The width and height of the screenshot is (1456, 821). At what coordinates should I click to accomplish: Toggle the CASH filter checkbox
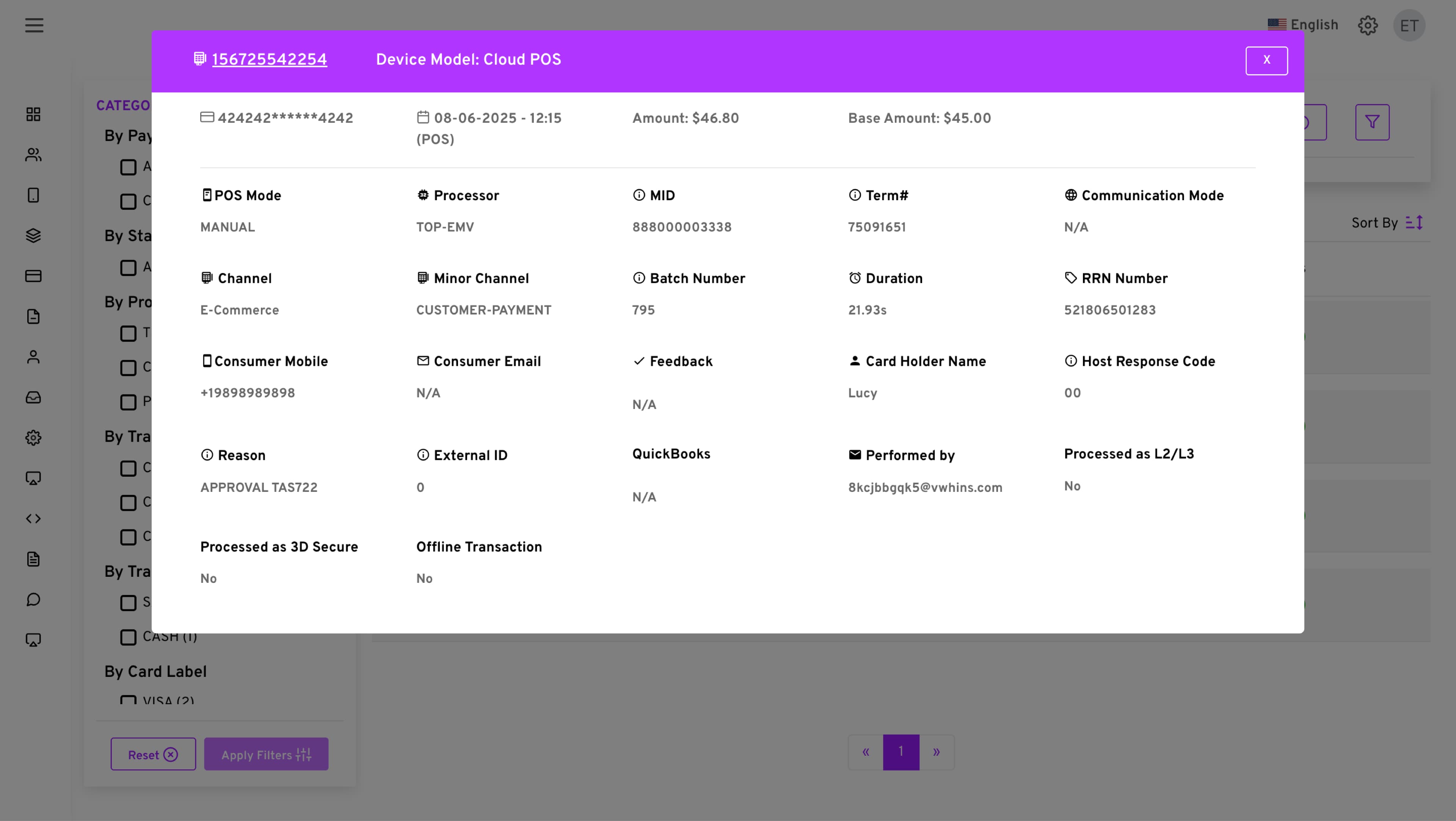click(128, 637)
